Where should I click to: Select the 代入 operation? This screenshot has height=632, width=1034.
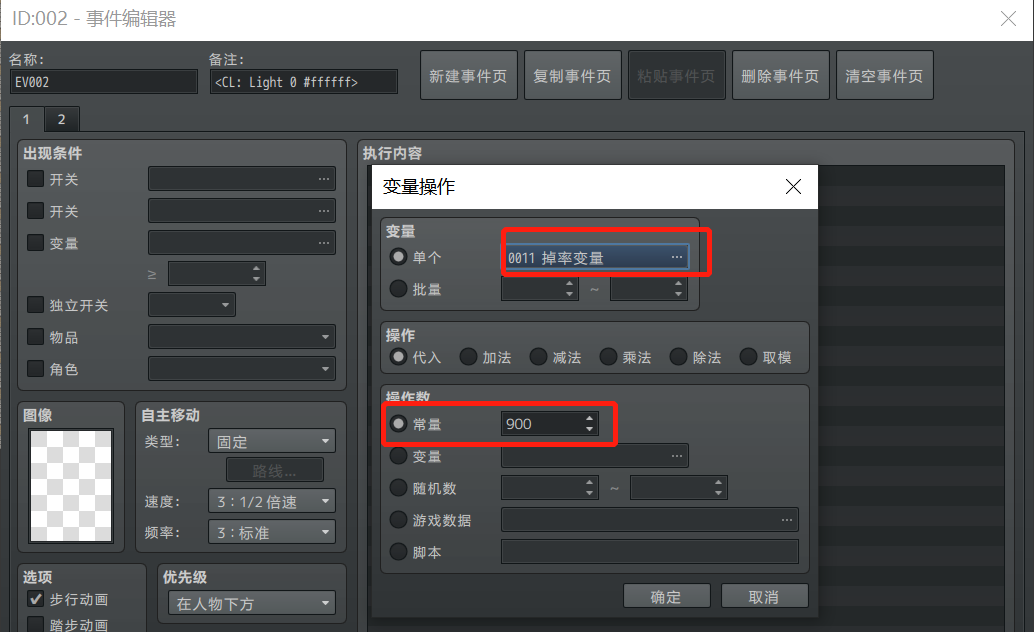point(398,357)
